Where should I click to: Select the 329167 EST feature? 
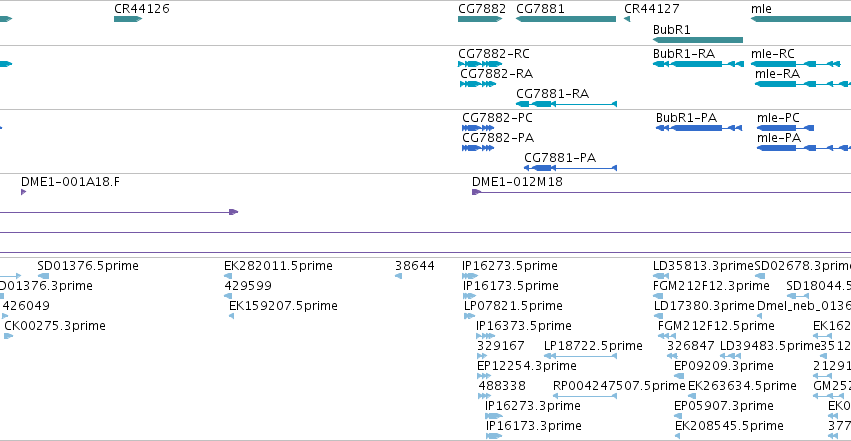tap(482, 356)
